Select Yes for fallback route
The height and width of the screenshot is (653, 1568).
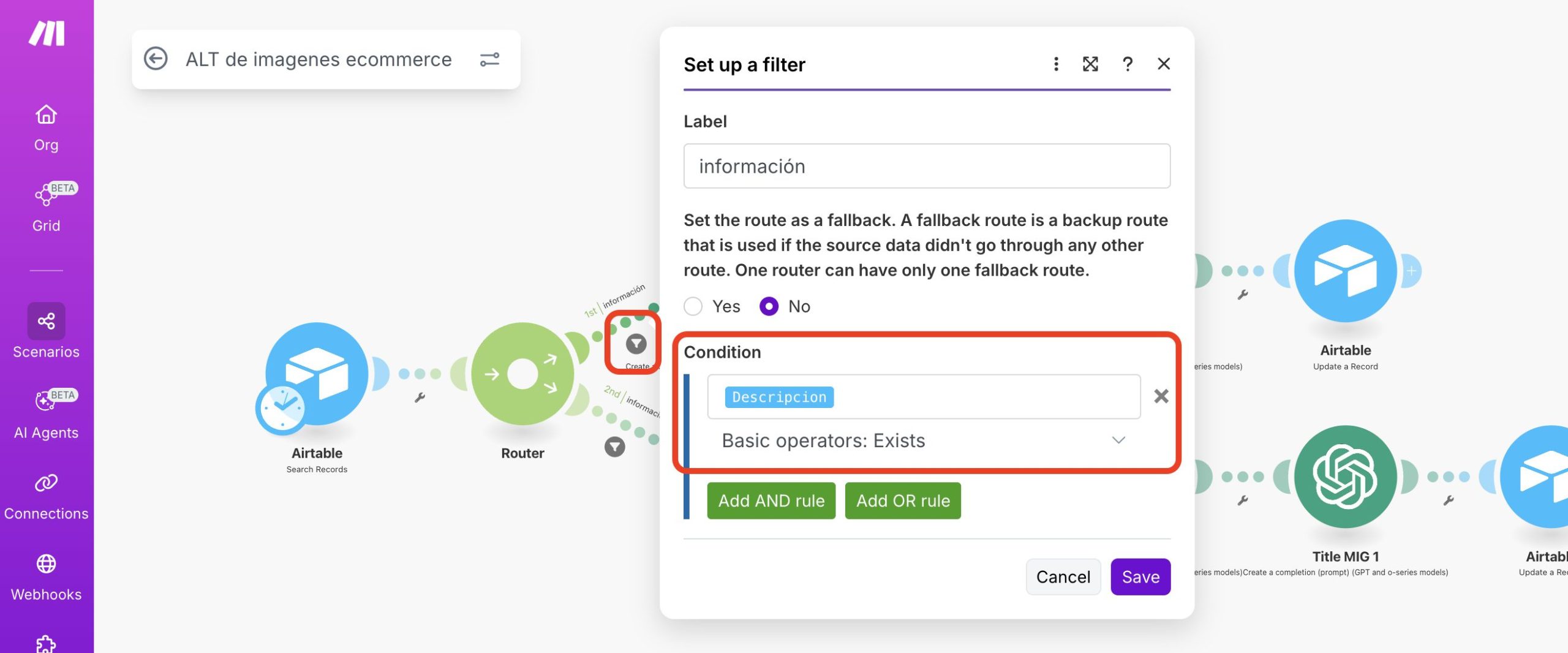(x=693, y=306)
